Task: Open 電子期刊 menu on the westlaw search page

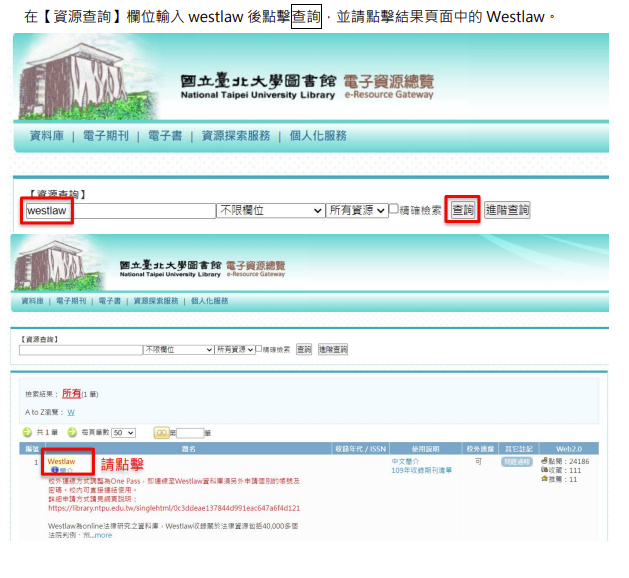Action: pyautogui.click(x=106, y=136)
